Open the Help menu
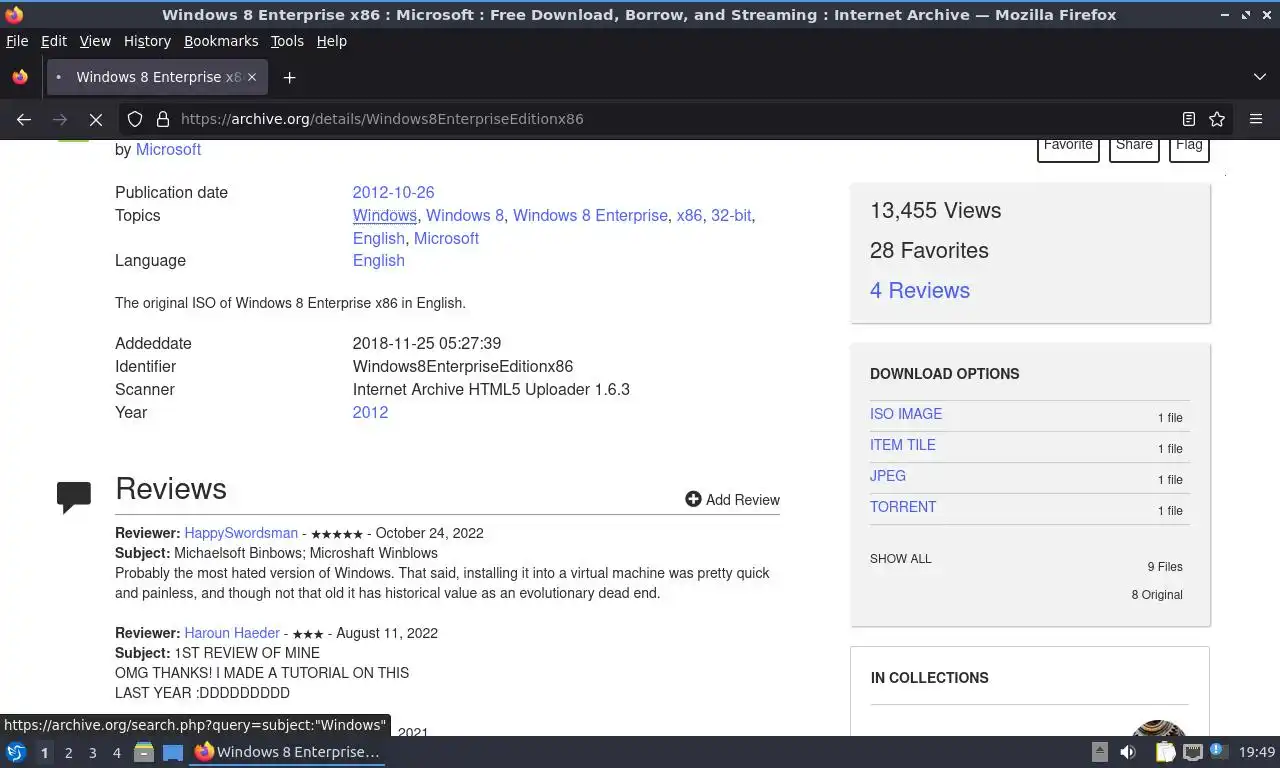 click(x=331, y=41)
